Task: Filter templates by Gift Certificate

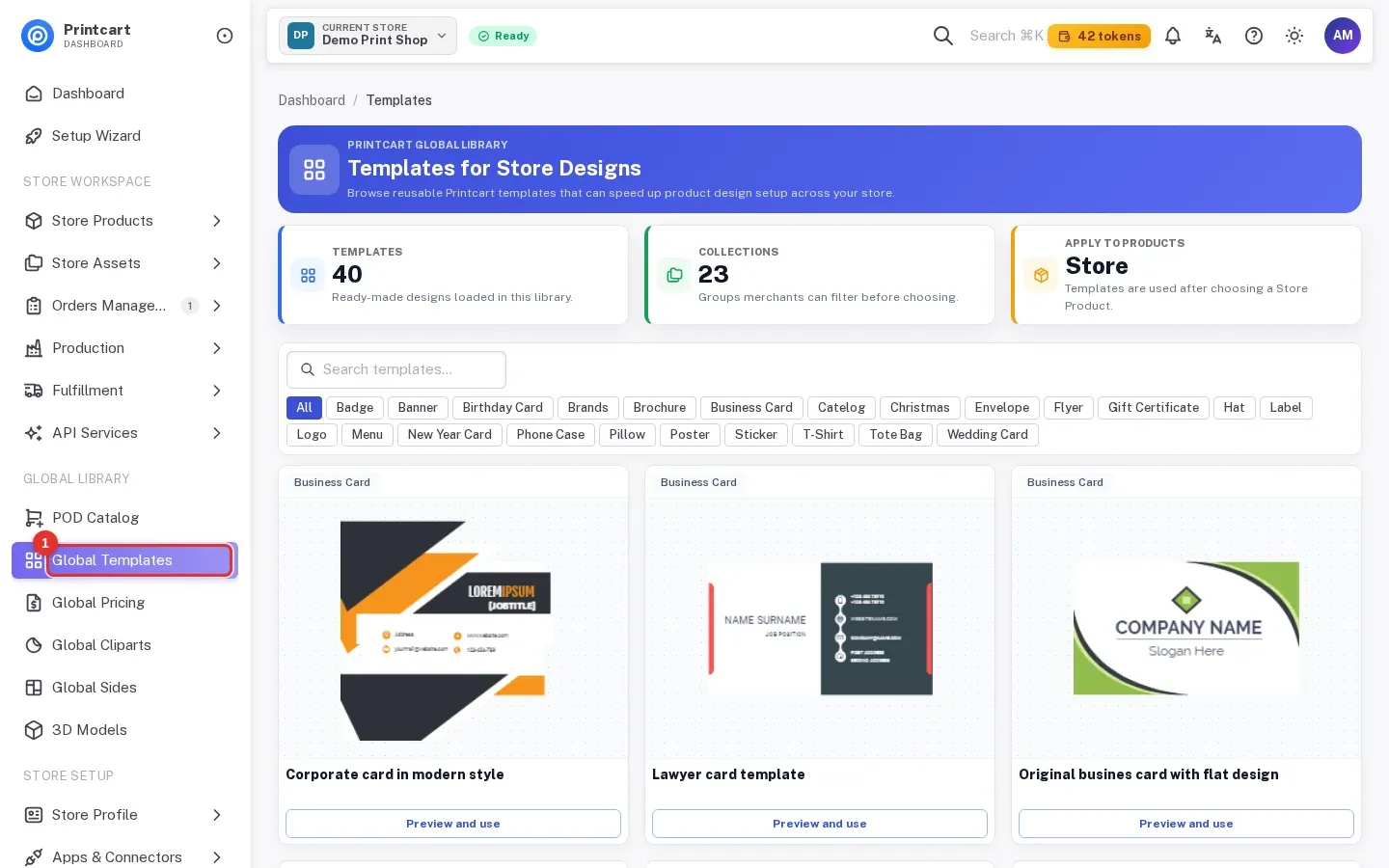Action: 1154,408
